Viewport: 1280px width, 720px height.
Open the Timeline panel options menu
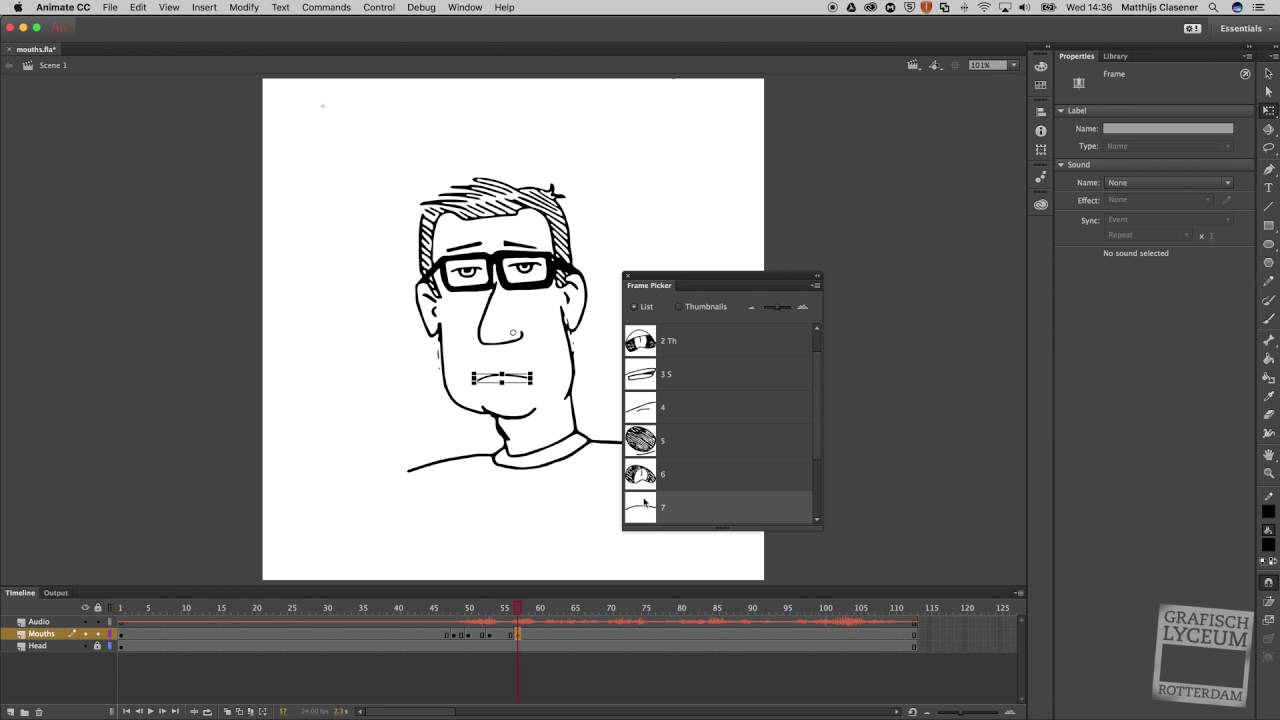pyautogui.click(x=1019, y=593)
